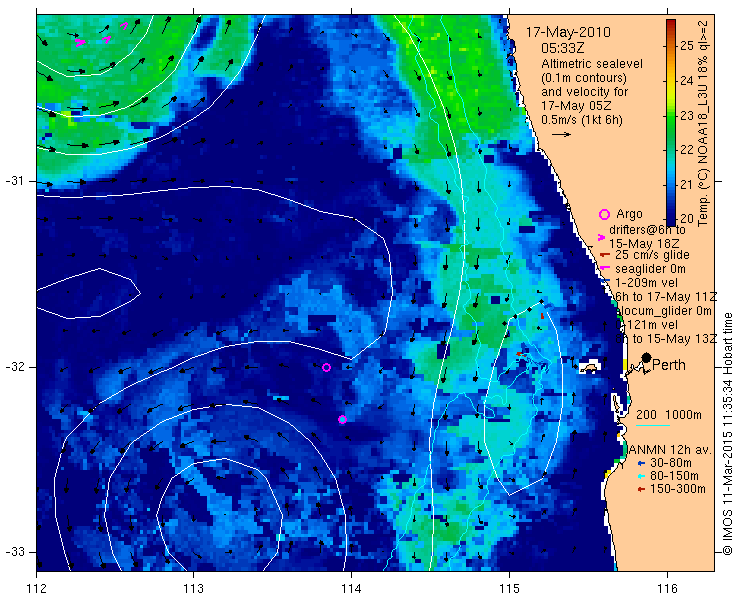
Task: Click the black 0.5m/s velocity scale arrow
Action: click(x=561, y=135)
